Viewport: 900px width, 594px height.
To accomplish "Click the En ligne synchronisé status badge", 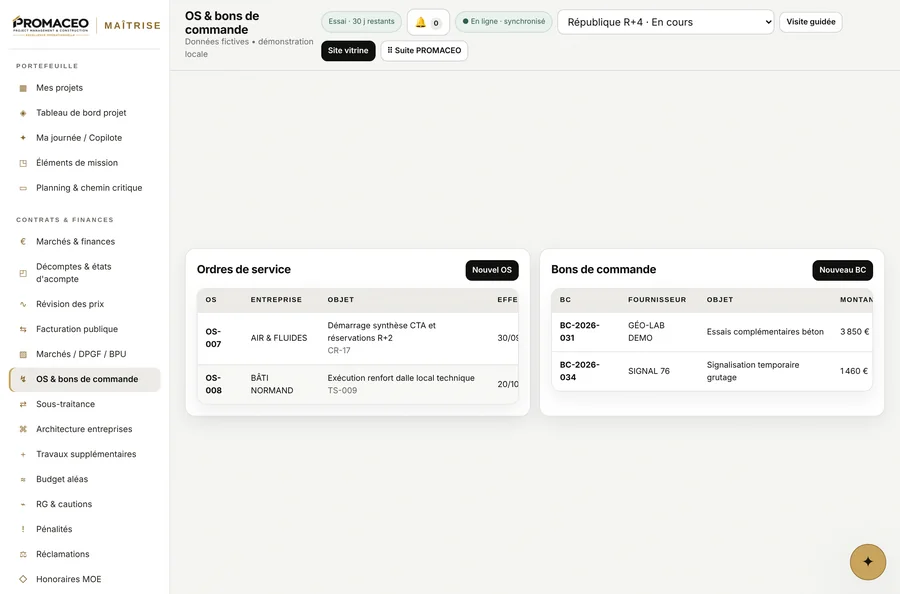I will click(504, 22).
